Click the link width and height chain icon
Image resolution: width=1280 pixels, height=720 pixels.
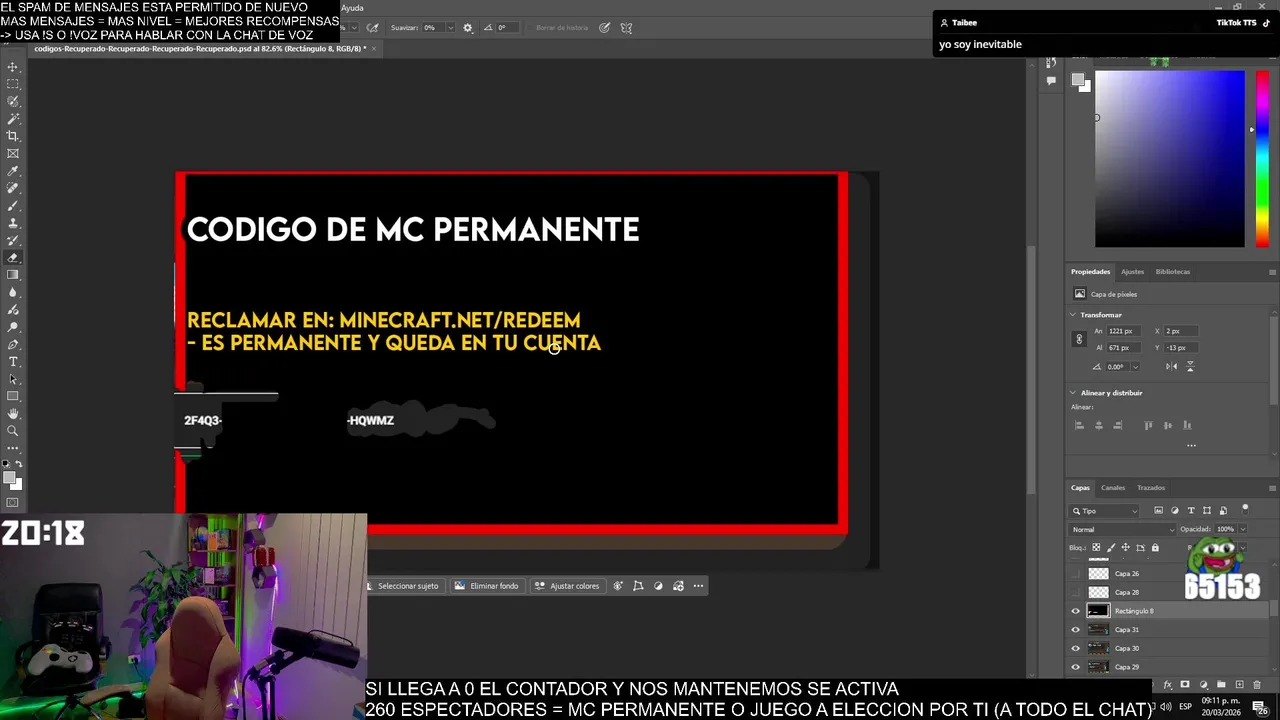point(1079,339)
